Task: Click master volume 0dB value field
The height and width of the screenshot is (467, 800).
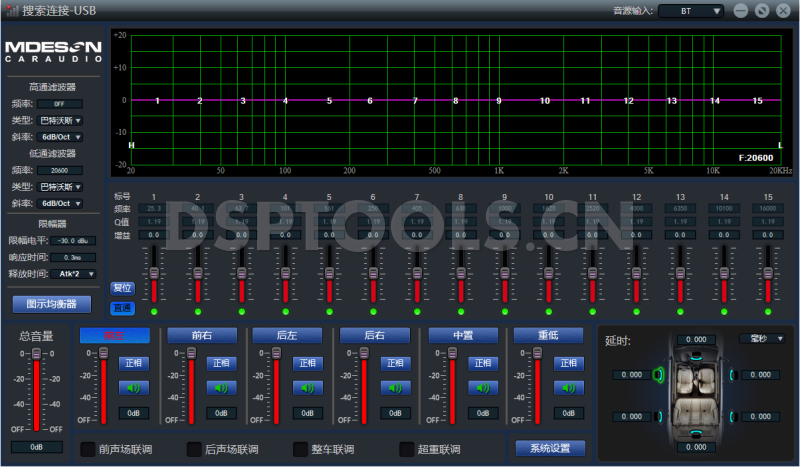Action: click(36, 447)
